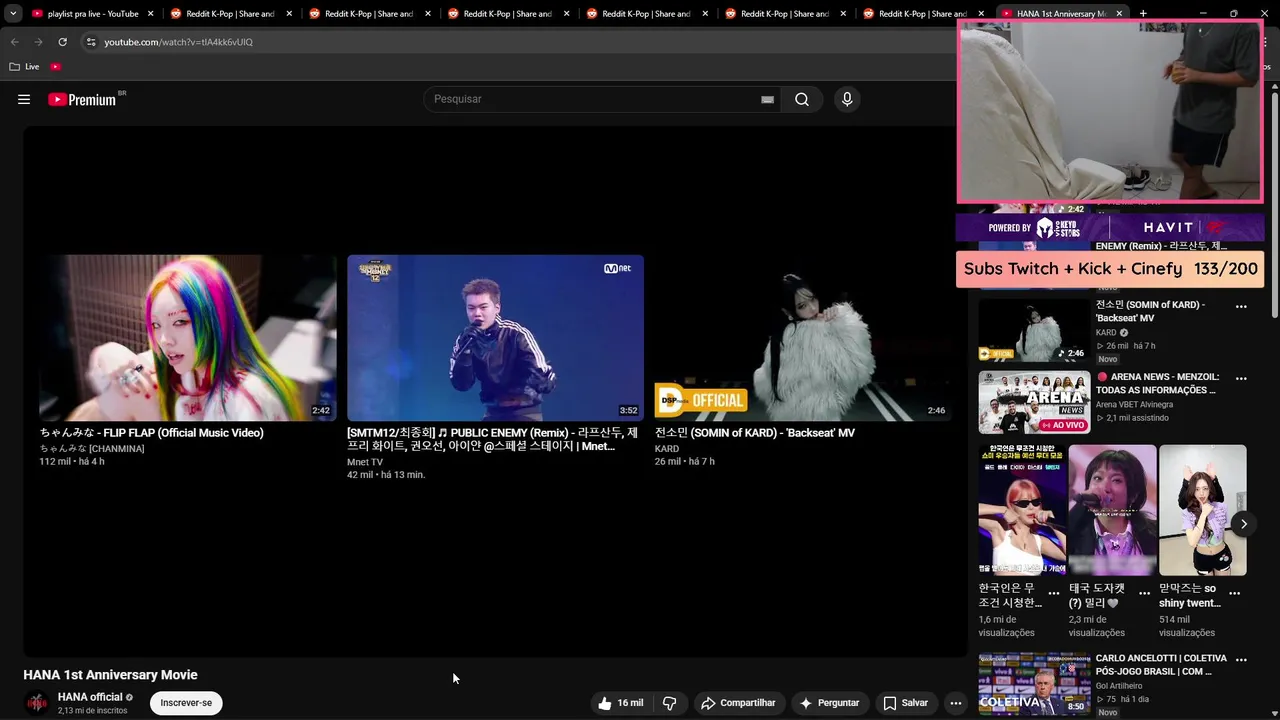Viewport: 1280px width, 720px height.
Task: Open site information icon in address bar
Action: click(x=91, y=42)
